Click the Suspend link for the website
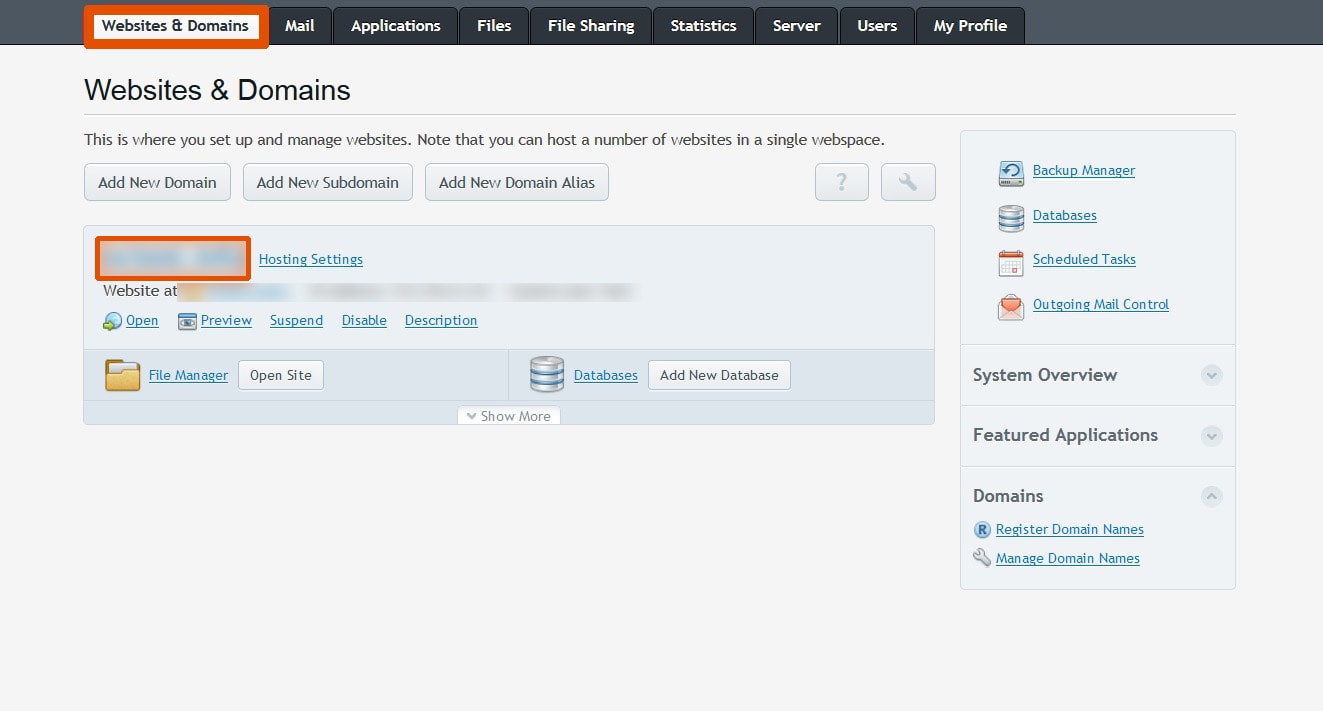This screenshot has height=711, width=1323. point(296,320)
